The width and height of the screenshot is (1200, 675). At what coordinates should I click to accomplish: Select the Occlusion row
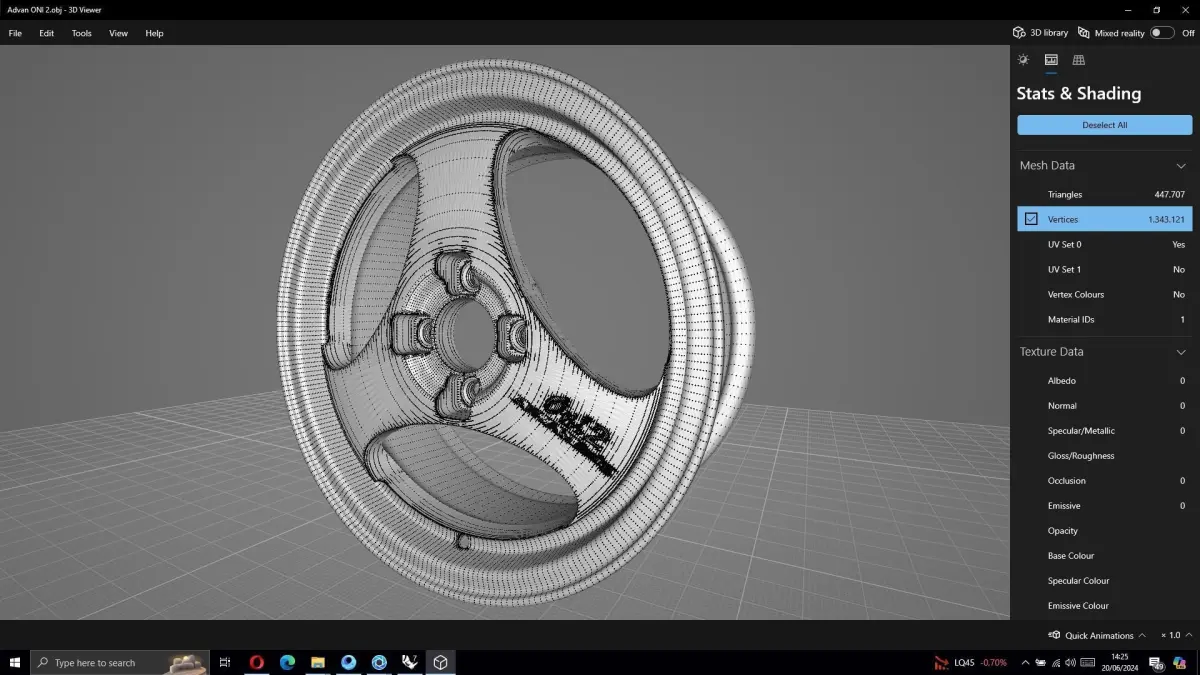click(1104, 480)
